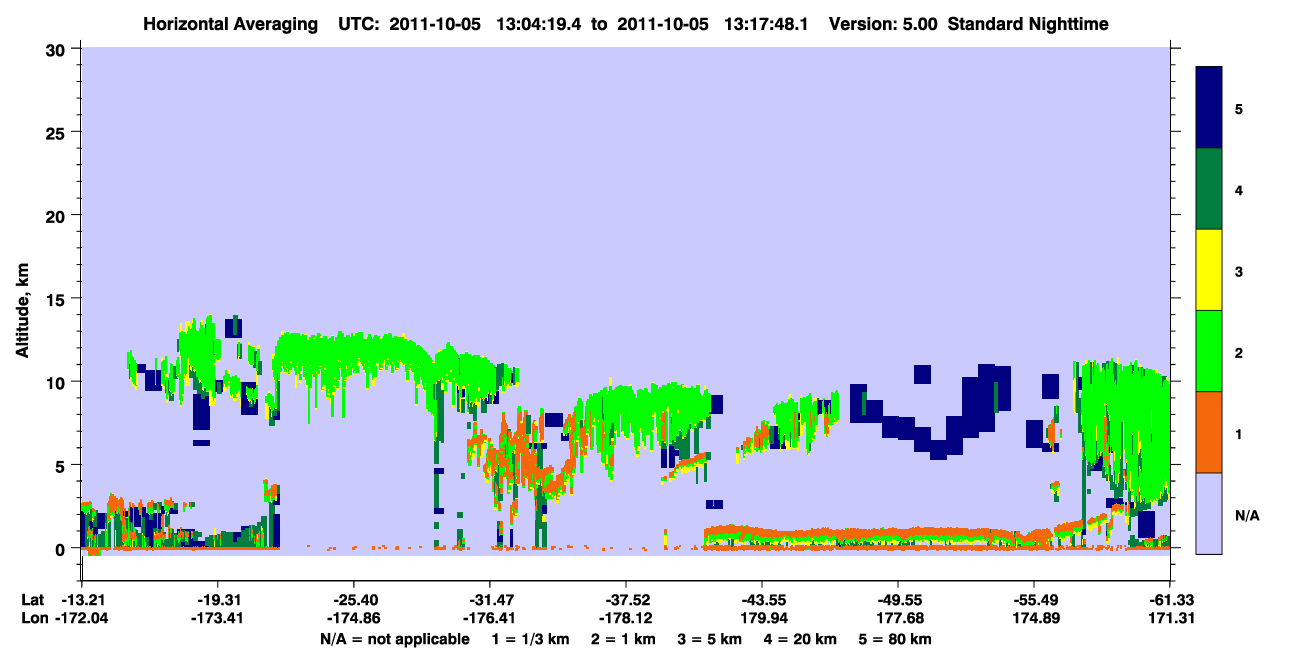Click the 'Lon' row label
Viewport: 1300px width, 667px height.
tap(33, 619)
